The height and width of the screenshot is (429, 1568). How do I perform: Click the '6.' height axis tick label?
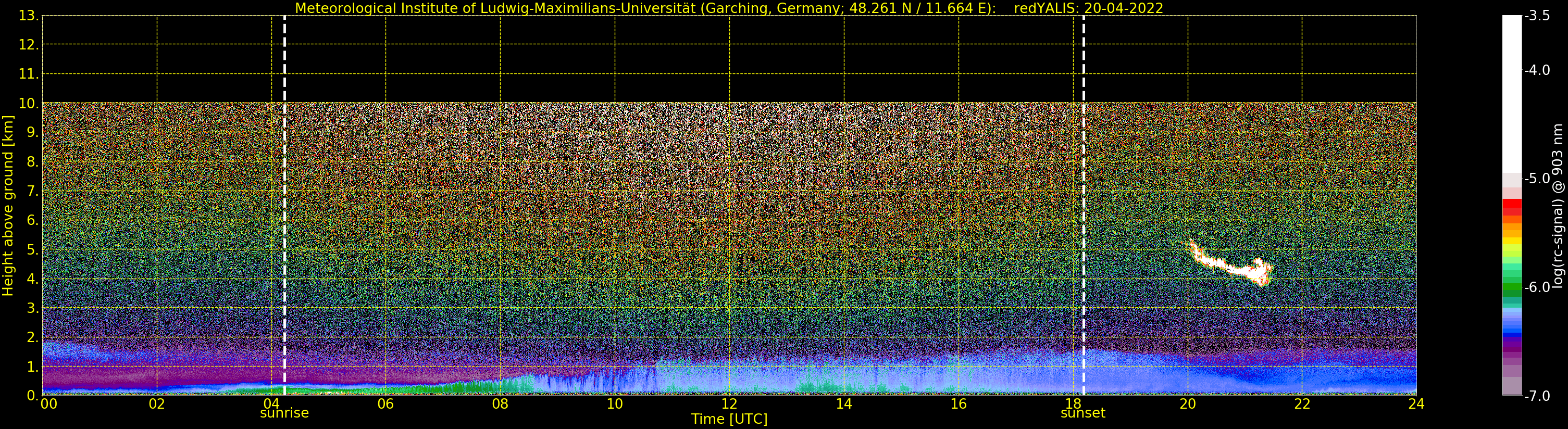(33, 220)
